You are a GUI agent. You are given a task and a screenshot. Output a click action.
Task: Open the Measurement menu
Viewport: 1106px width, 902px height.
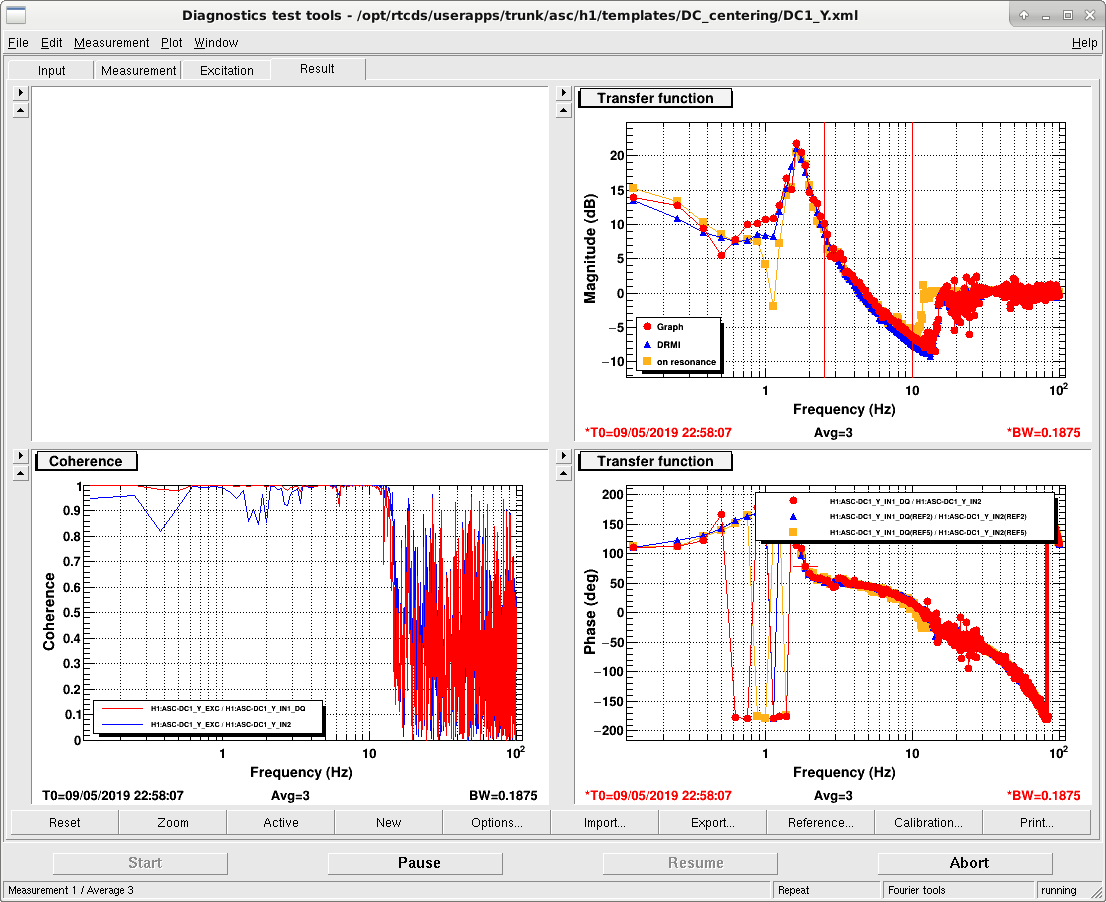coord(111,43)
